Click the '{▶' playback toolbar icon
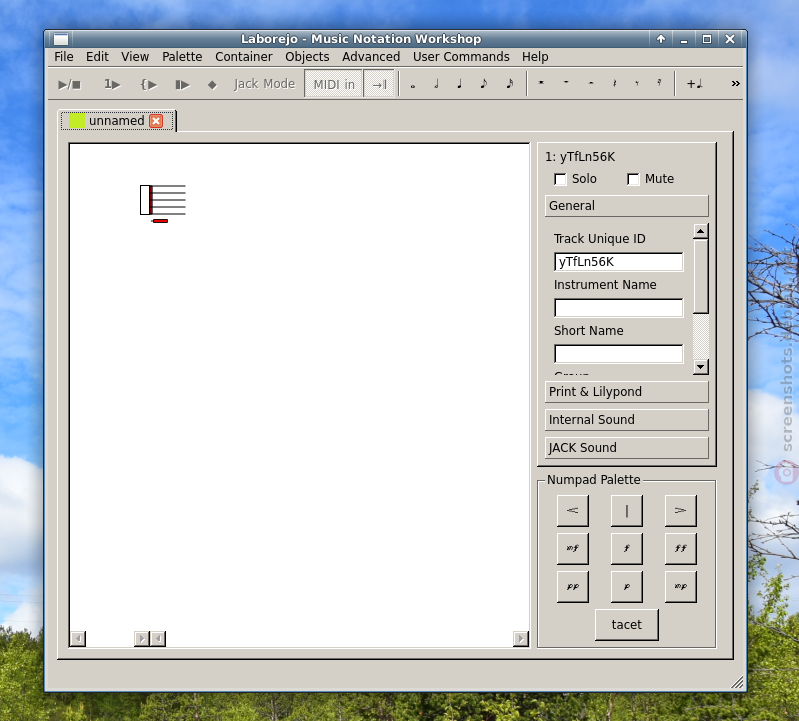799x721 pixels. tap(149, 84)
